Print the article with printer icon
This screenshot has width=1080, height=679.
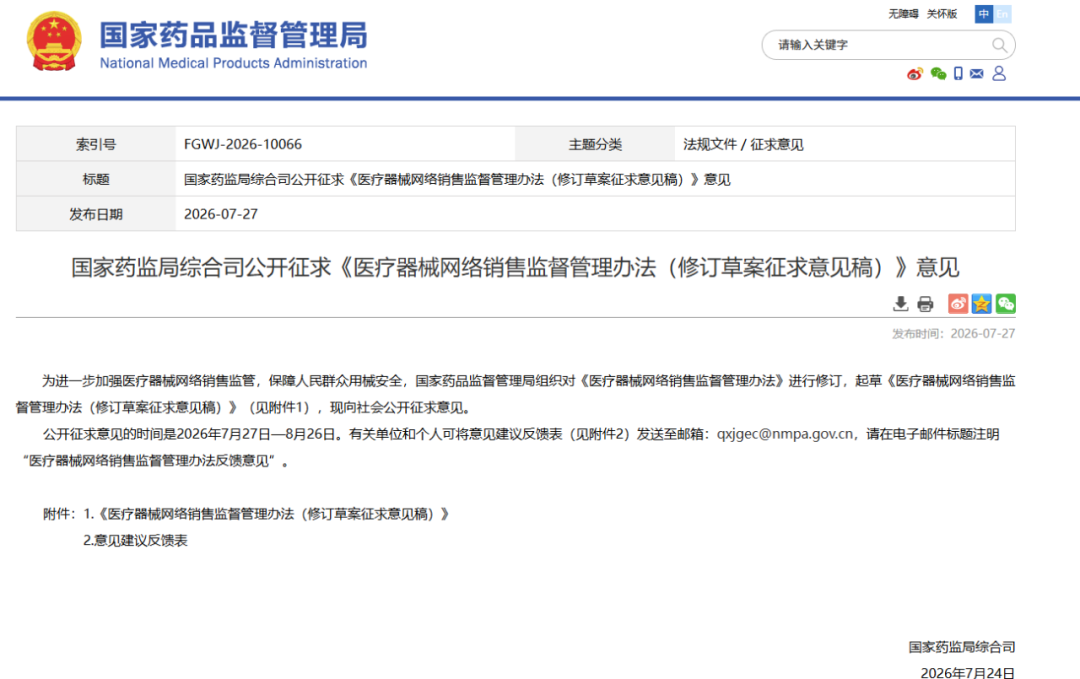pos(925,304)
